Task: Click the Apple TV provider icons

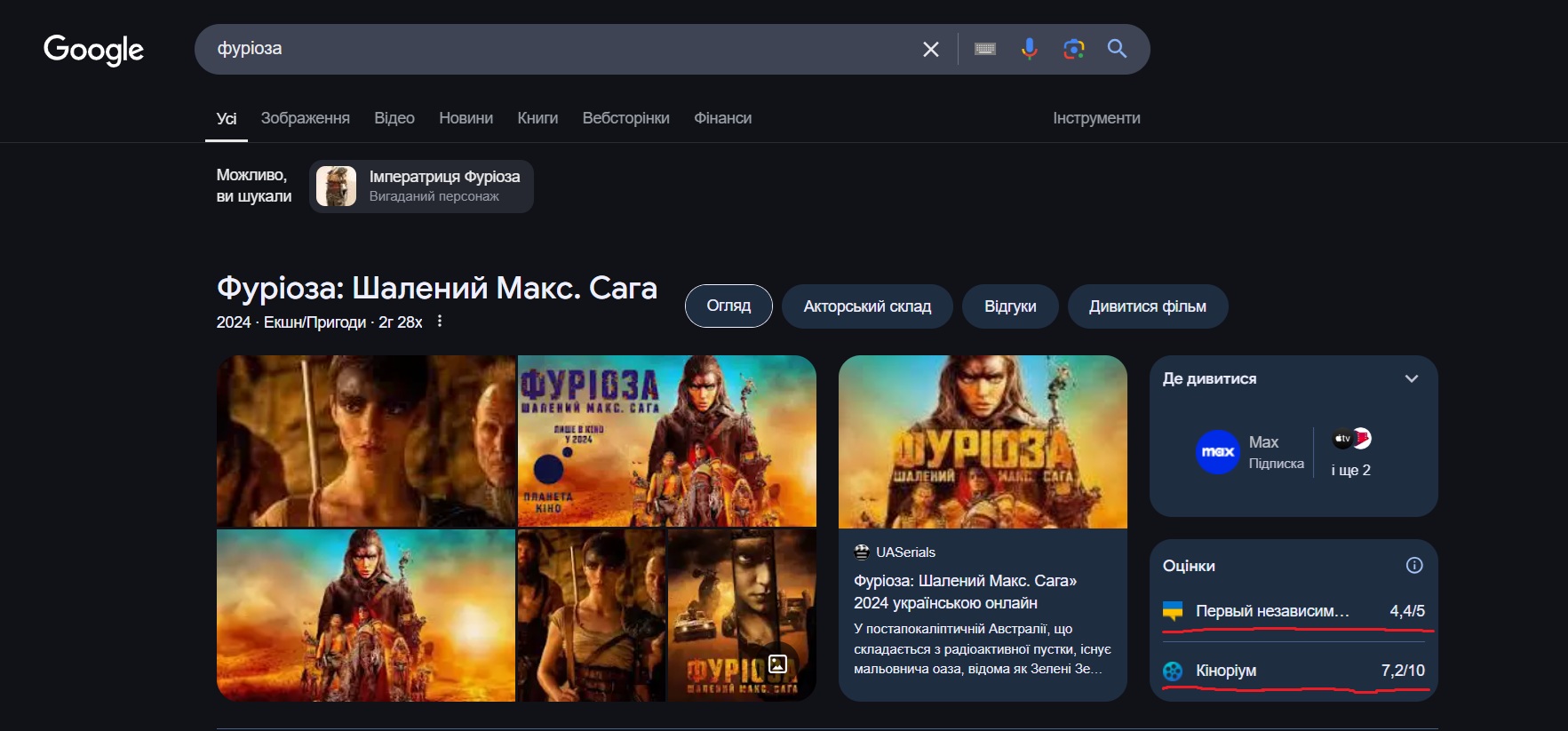Action: click(1351, 439)
